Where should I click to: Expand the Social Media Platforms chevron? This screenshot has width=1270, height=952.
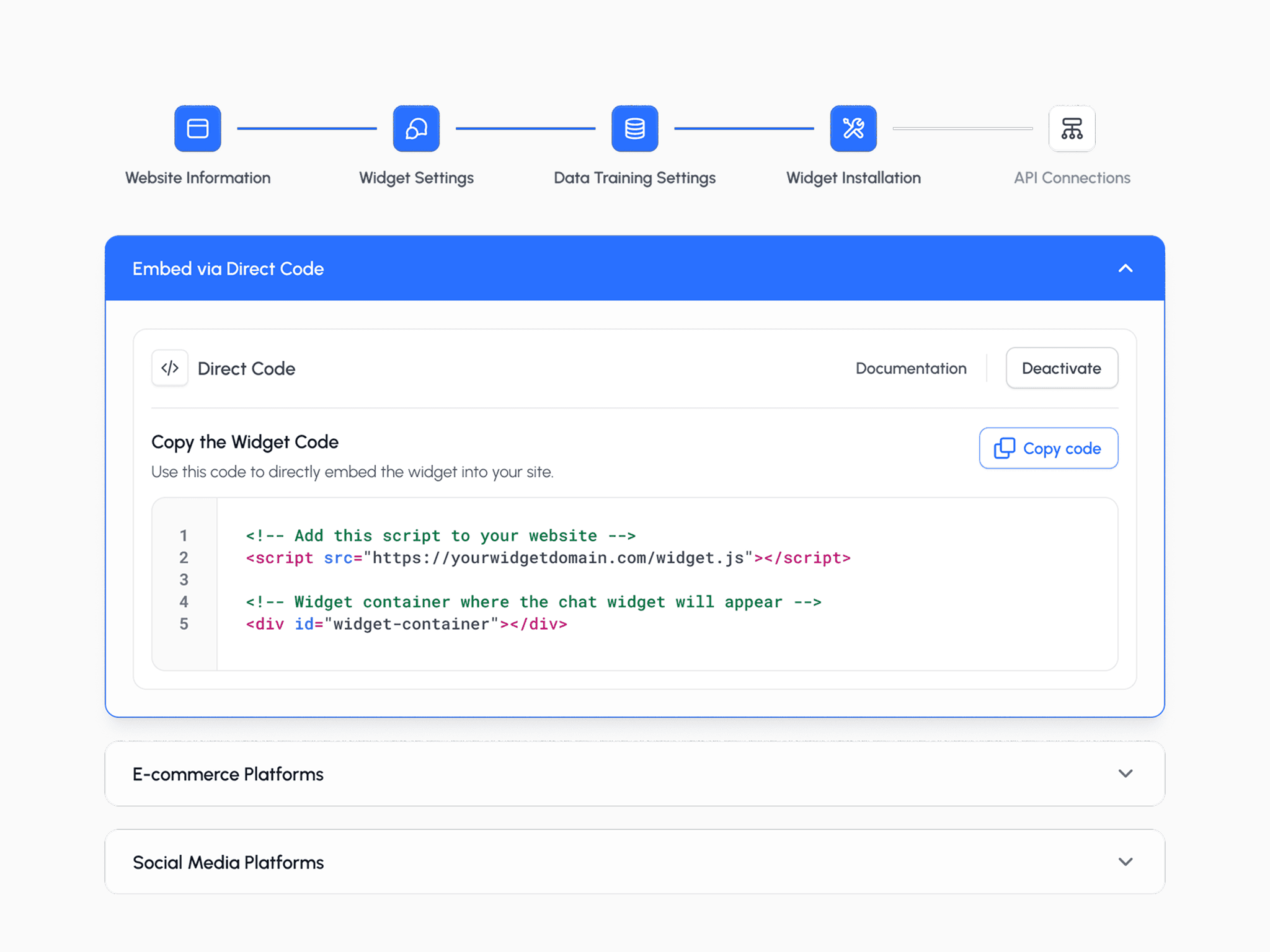[1125, 862]
